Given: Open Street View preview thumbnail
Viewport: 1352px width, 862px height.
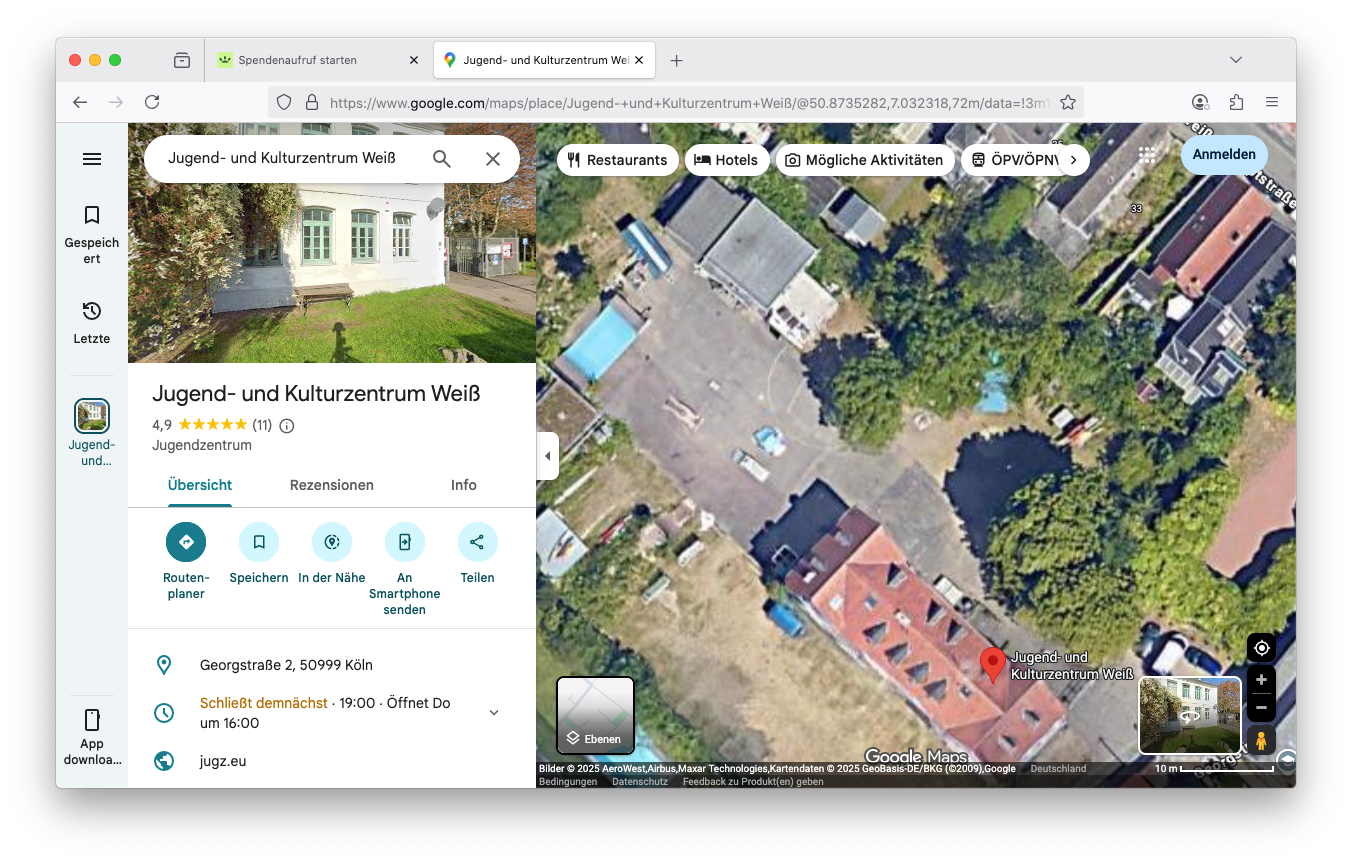Looking at the screenshot, I should (x=1190, y=716).
